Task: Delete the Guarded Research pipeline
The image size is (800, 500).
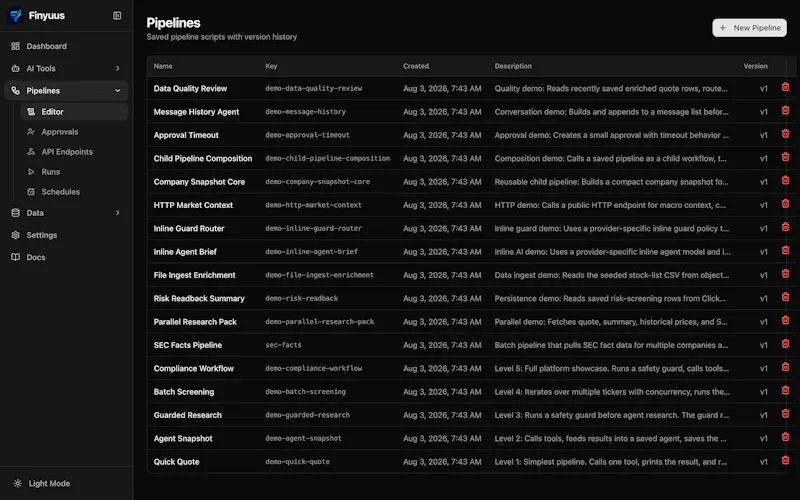Action: pos(785,414)
